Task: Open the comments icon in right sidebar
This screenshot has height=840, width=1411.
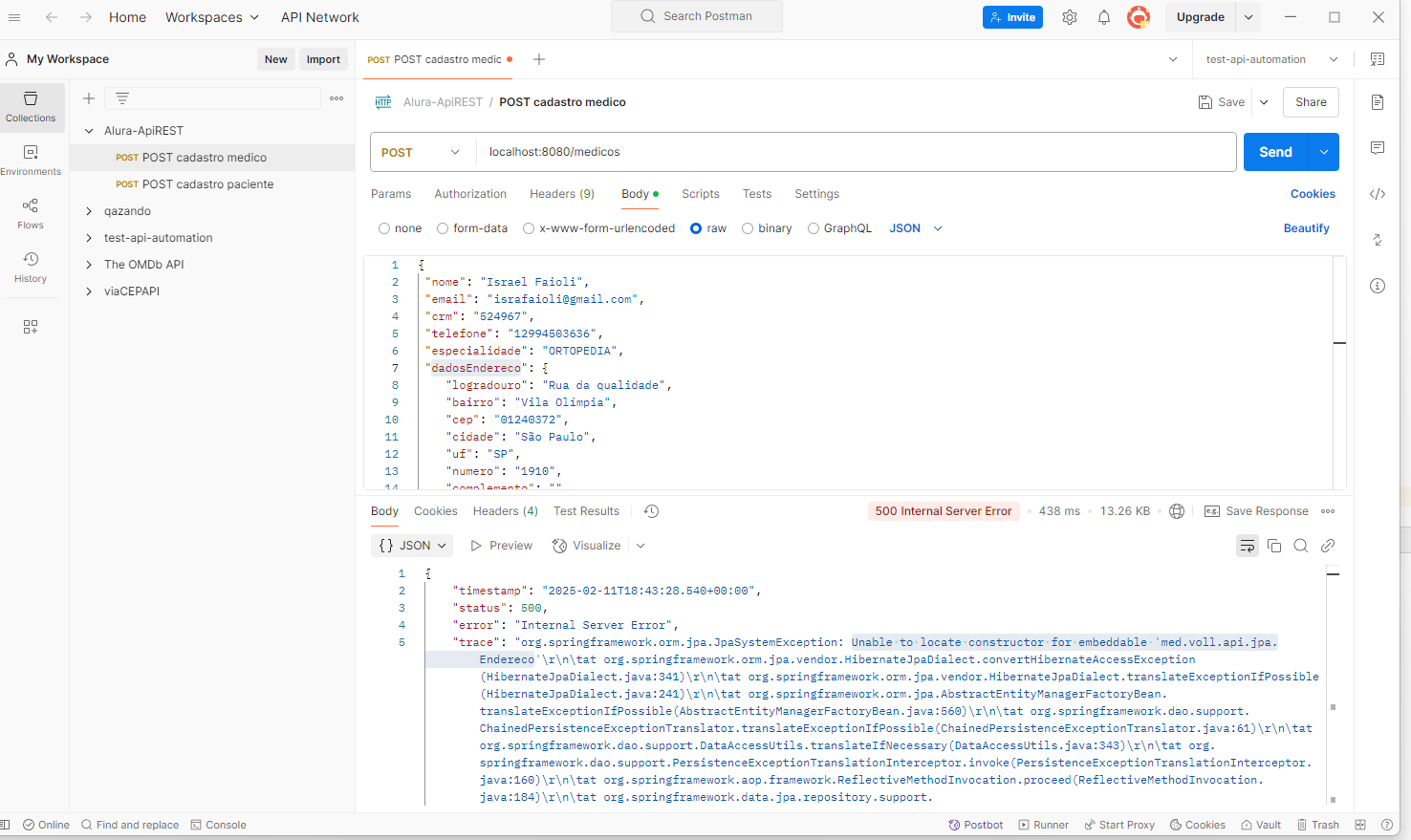Action: click(x=1378, y=148)
